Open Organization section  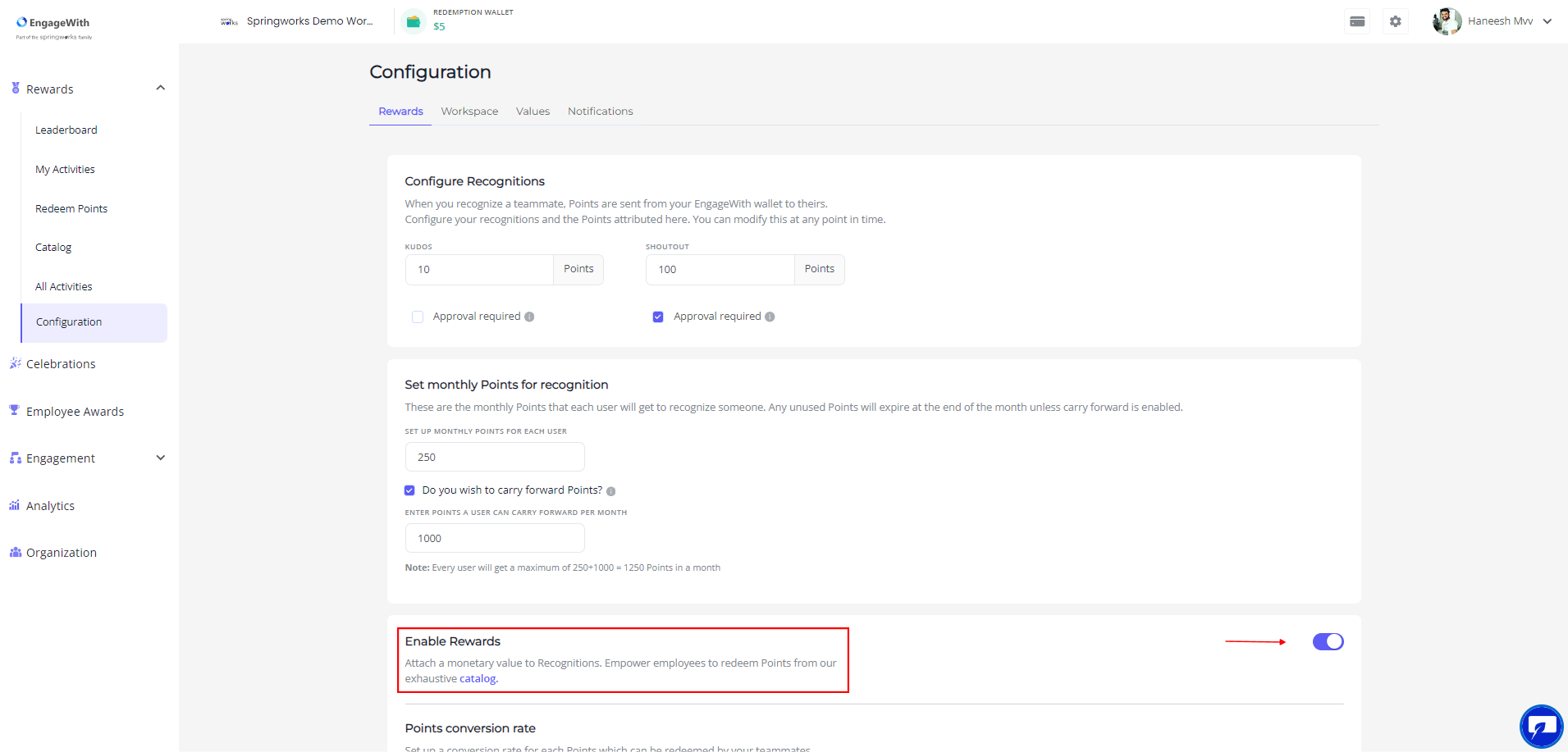click(62, 552)
